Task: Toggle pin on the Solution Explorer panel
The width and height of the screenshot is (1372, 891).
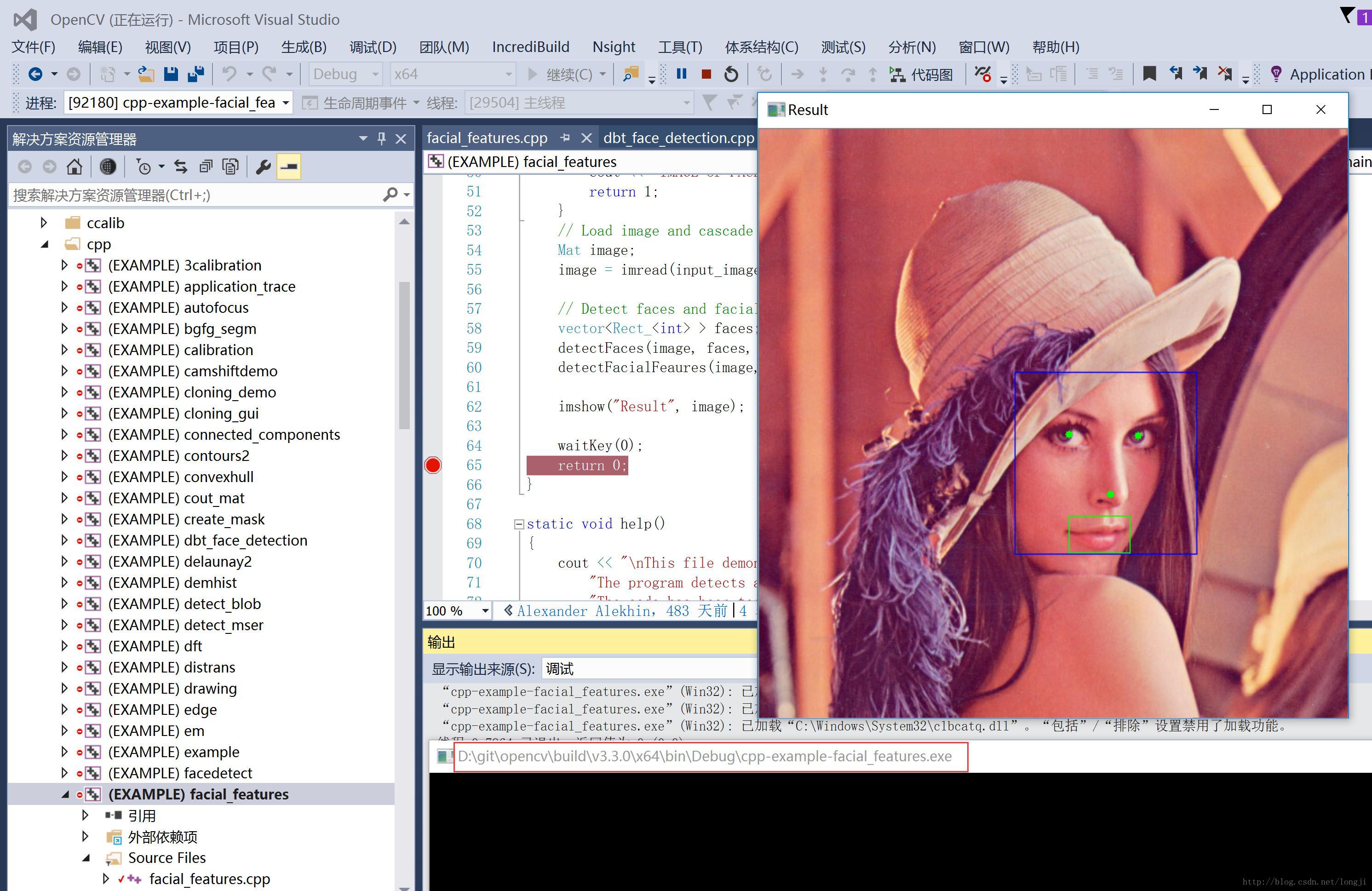Action: coord(381,138)
